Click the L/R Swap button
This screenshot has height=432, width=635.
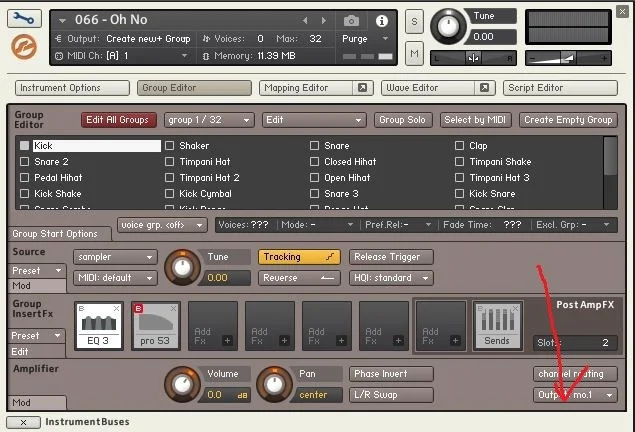(391, 395)
